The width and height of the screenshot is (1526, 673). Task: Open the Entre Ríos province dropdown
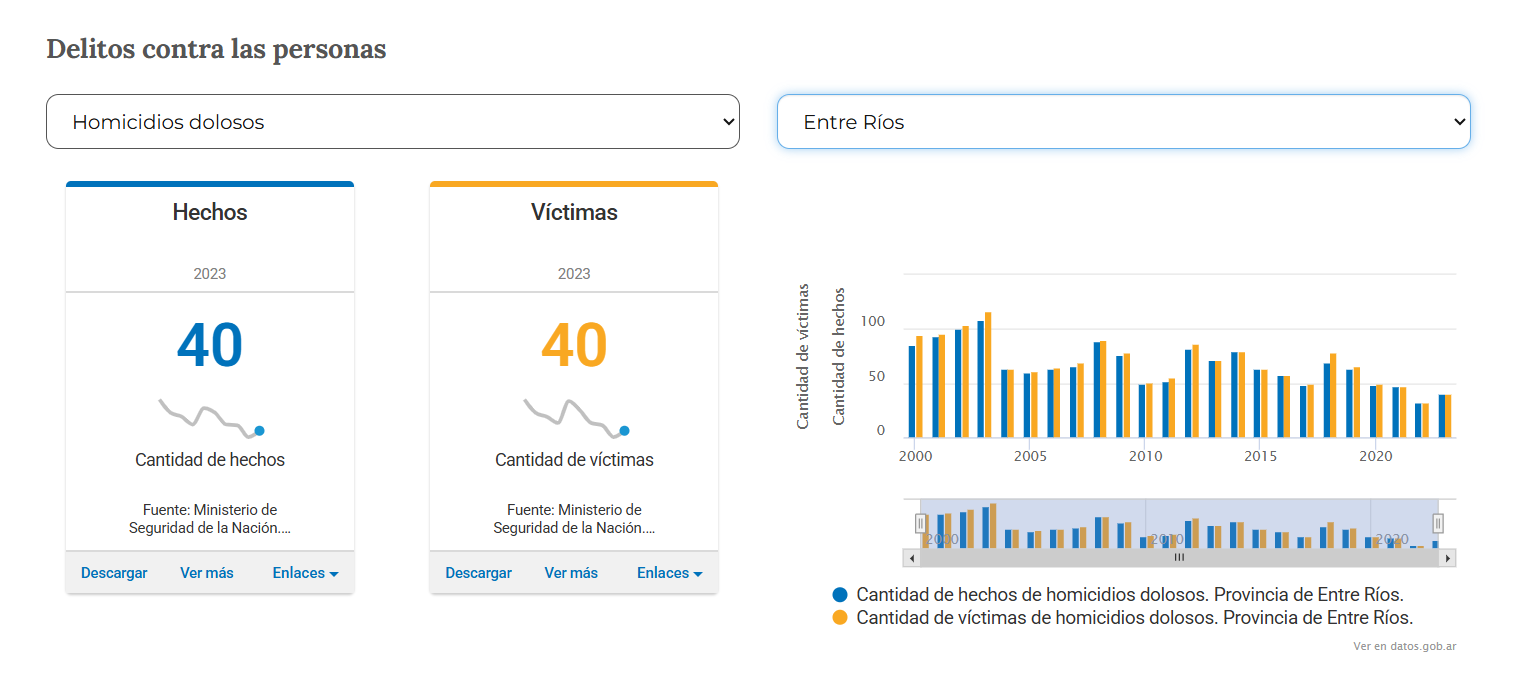pyautogui.click(x=1123, y=122)
